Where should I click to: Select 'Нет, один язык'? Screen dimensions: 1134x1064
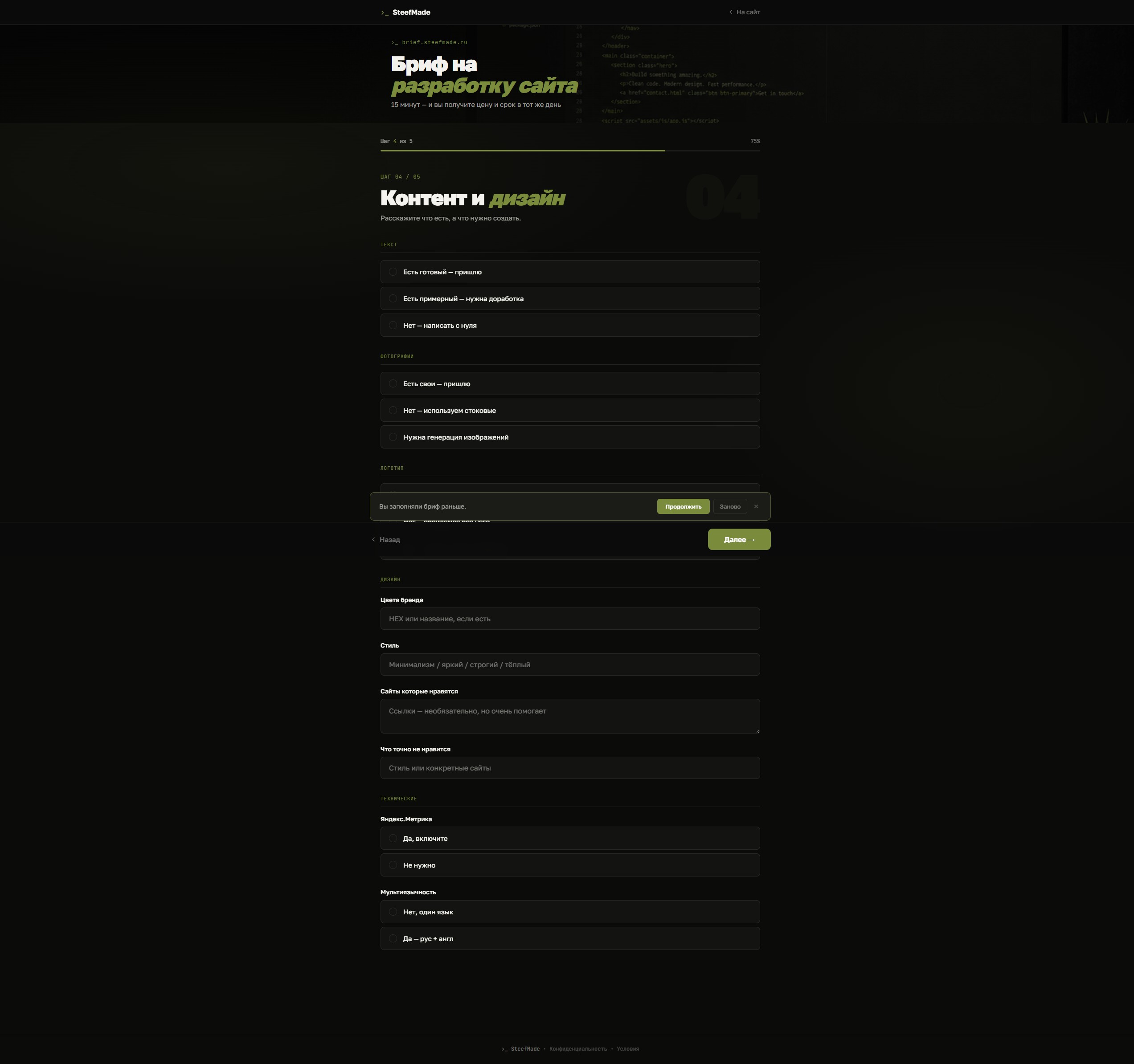(570, 912)
